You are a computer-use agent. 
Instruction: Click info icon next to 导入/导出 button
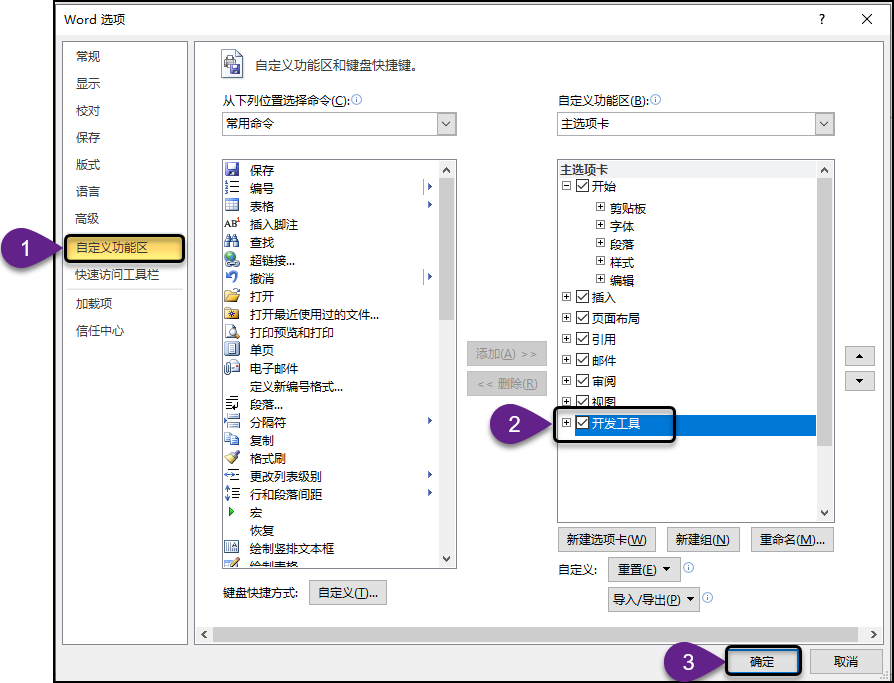[x=708, y=597]
